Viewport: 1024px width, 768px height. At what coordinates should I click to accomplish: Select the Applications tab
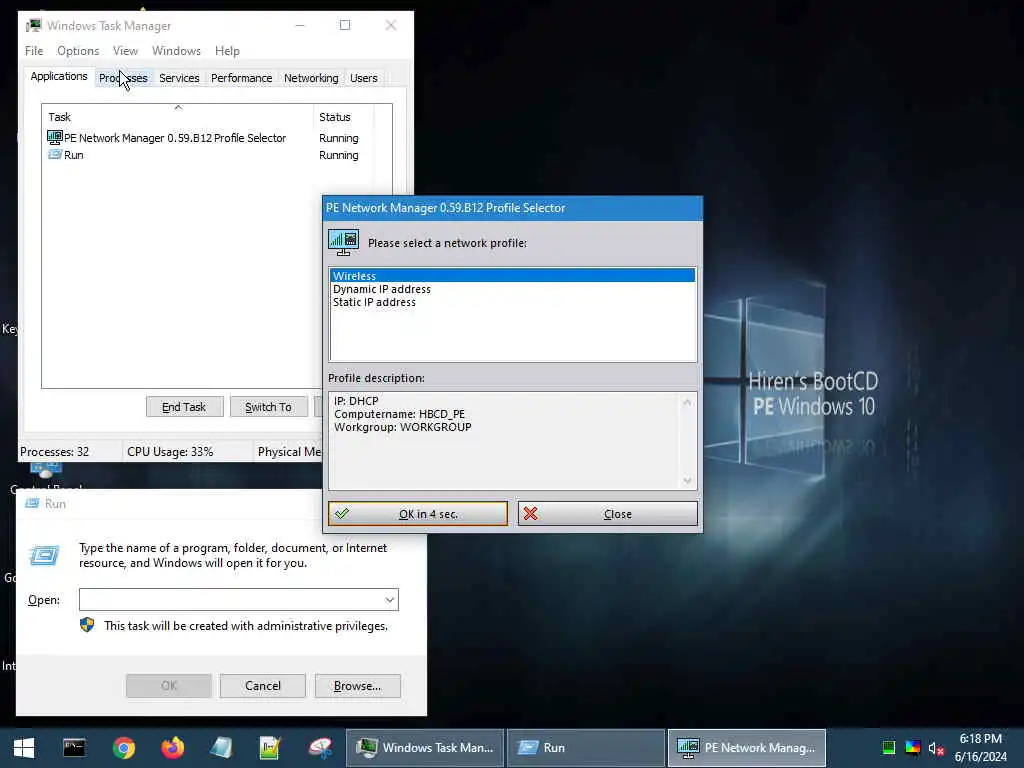click(x=59, y=76)
